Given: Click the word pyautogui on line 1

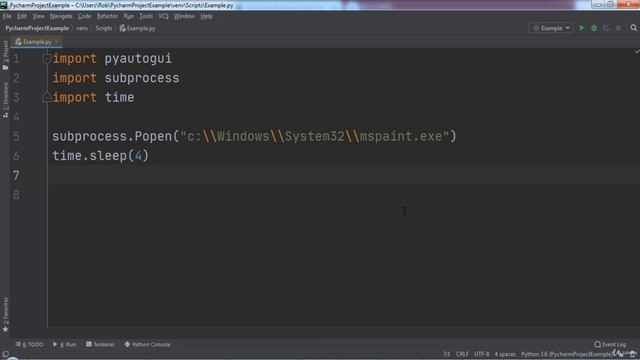Looking at the screenshot, I should (138, 59).
